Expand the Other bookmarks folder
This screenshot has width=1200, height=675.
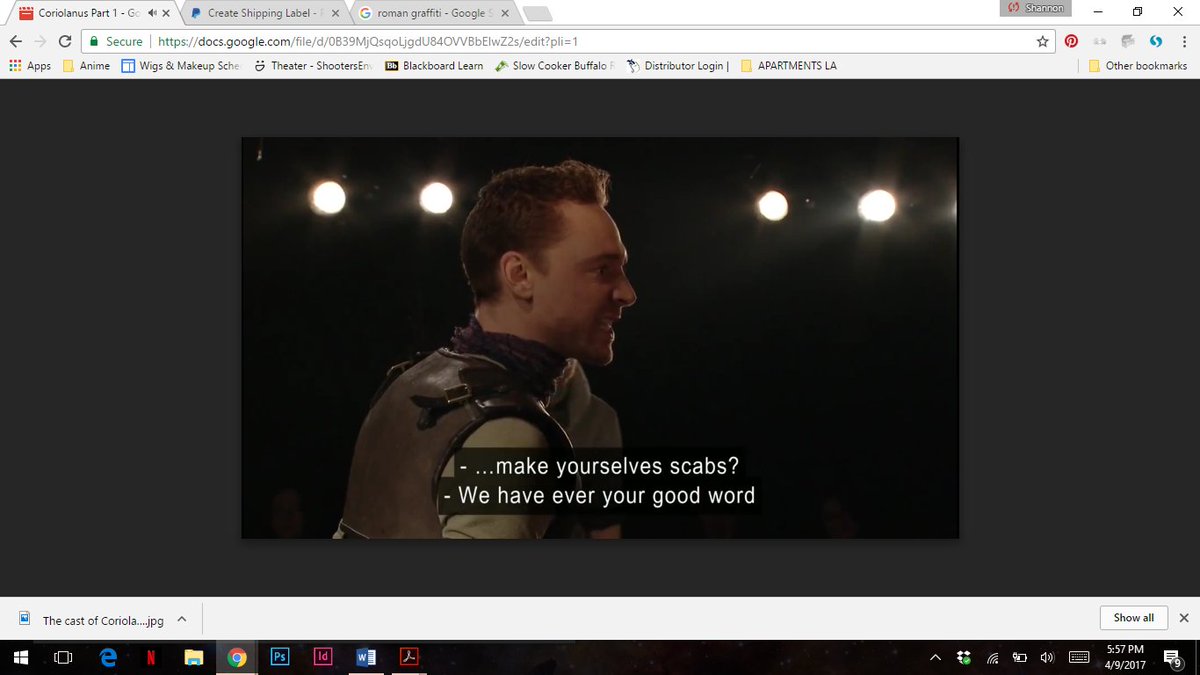click(x=1138, y=66)
